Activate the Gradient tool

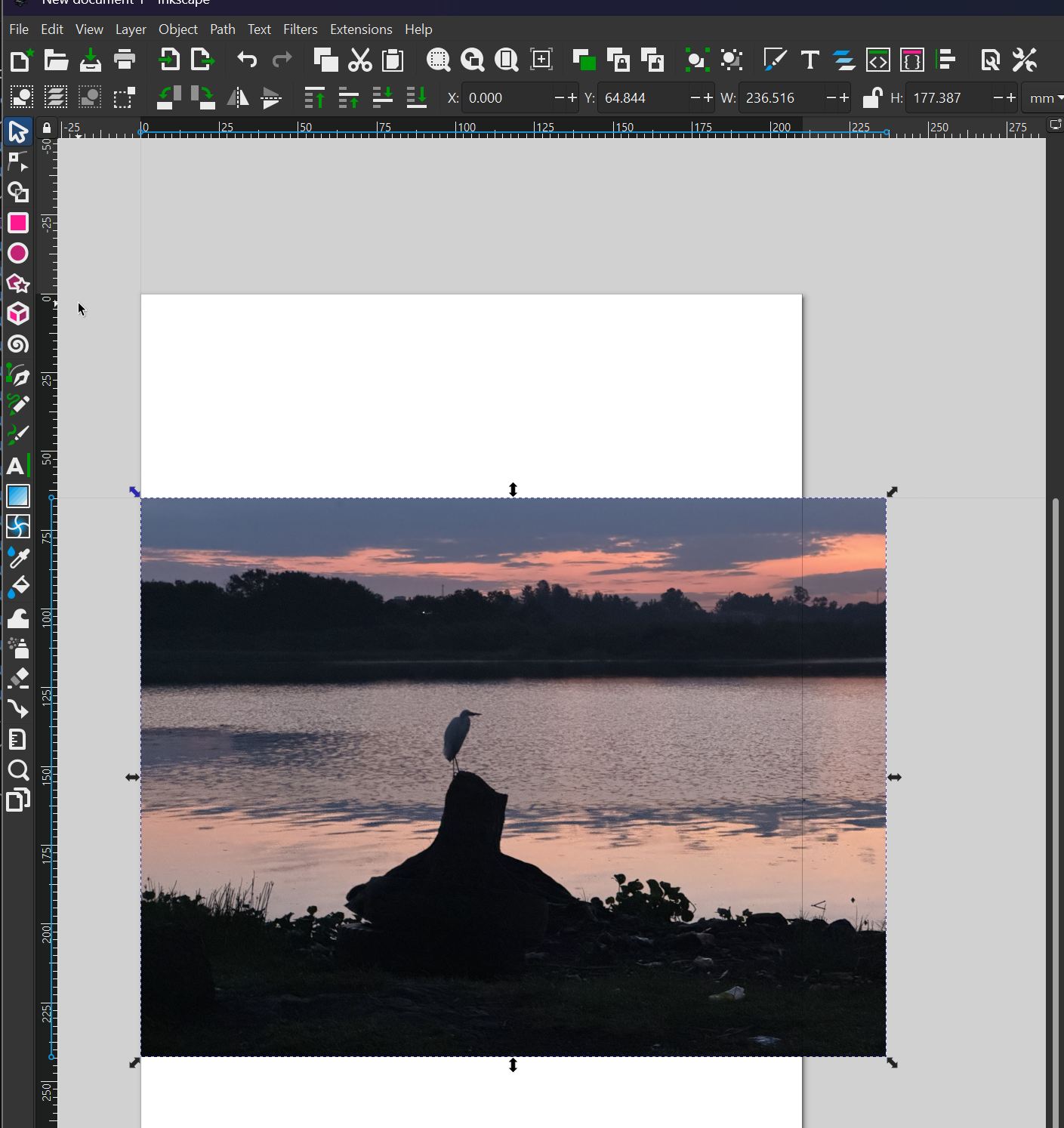pos(18,496)
